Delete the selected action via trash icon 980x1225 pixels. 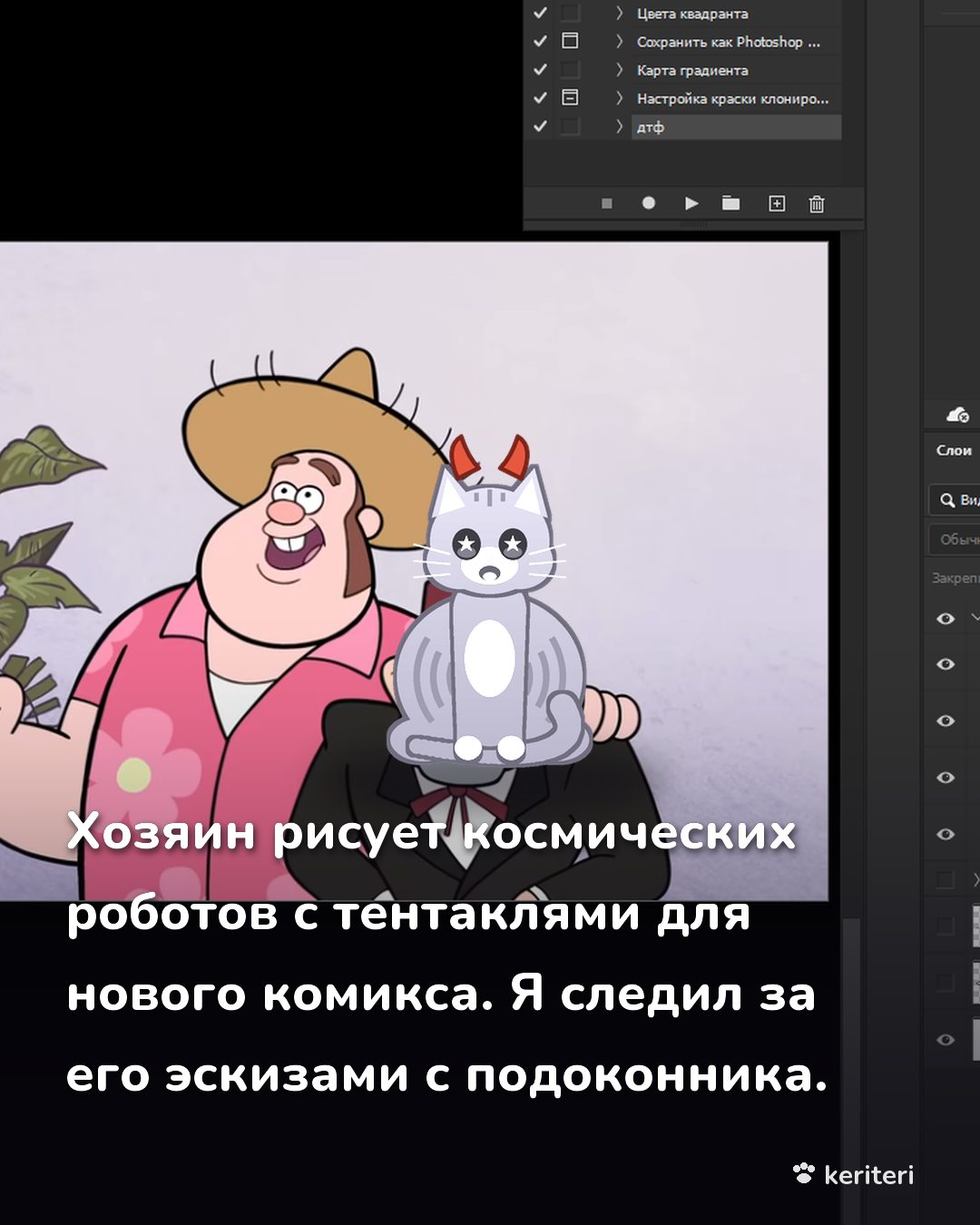817,203
